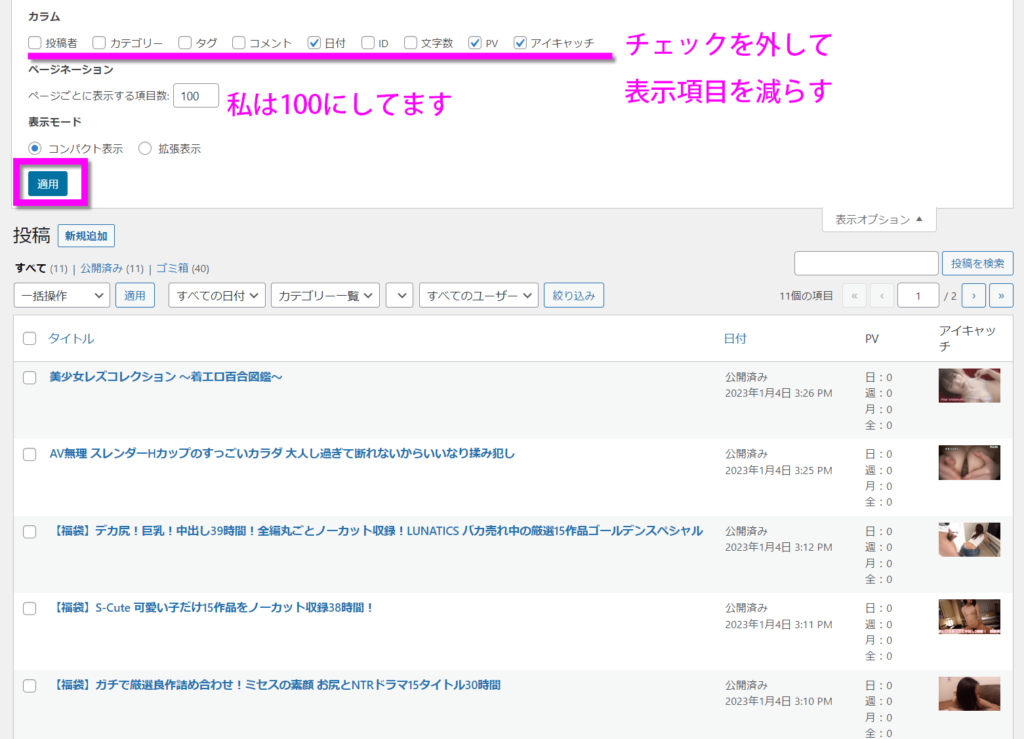
Task: Uncheck the 日付 column checkbox
Action: pos(314,43)
